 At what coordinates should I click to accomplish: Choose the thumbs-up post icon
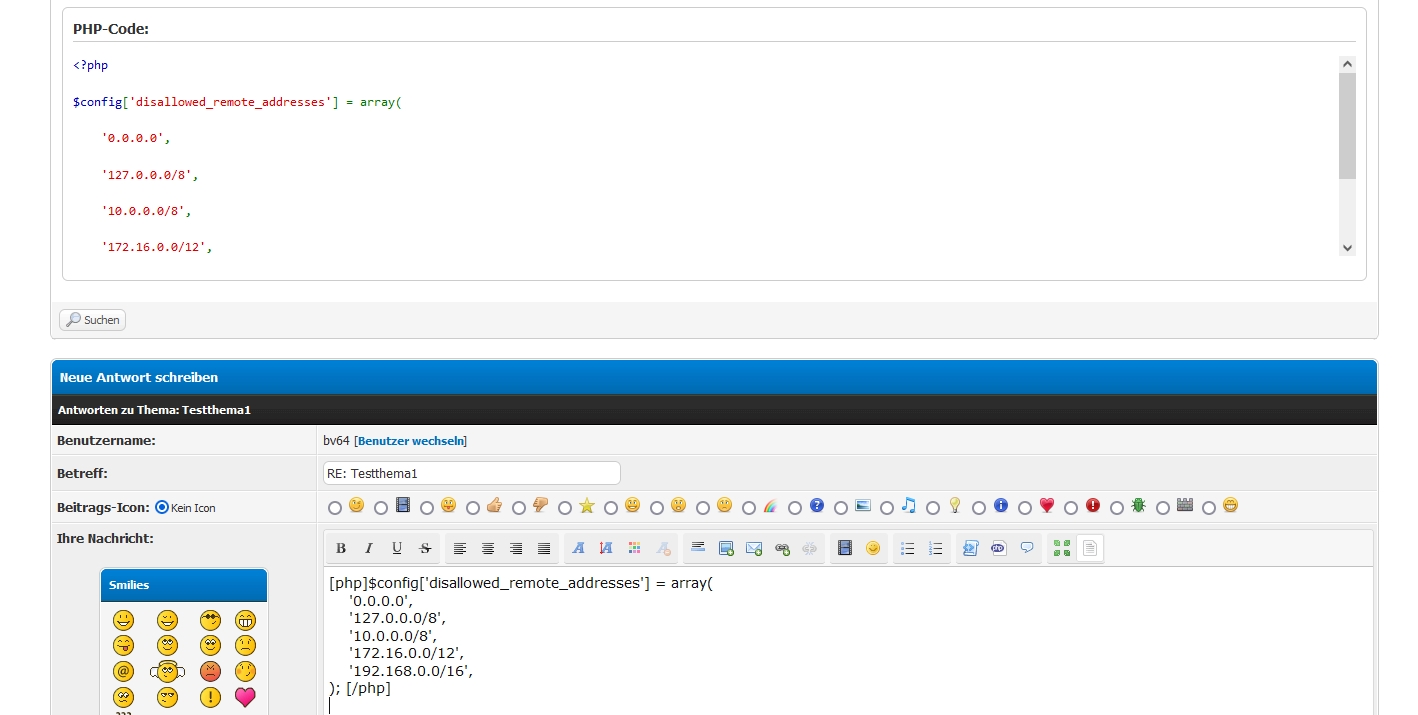[x=494, y=505]
